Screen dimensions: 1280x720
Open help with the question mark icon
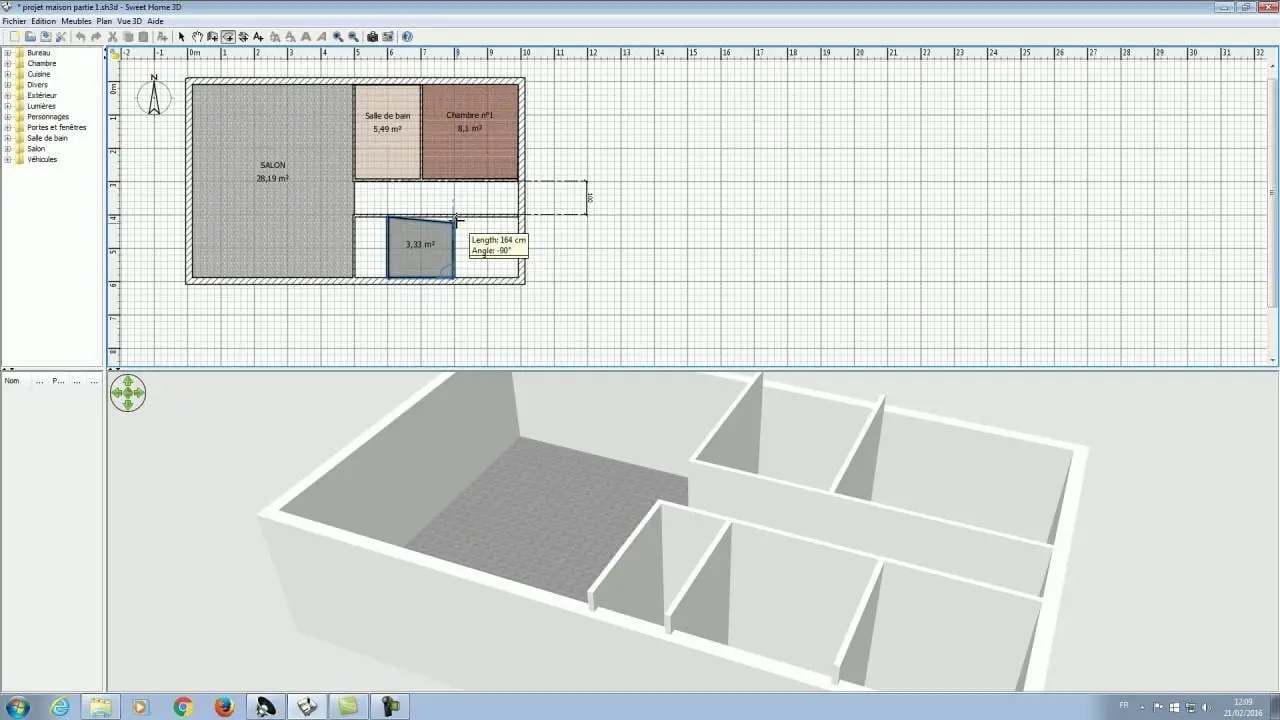point(407,37)
